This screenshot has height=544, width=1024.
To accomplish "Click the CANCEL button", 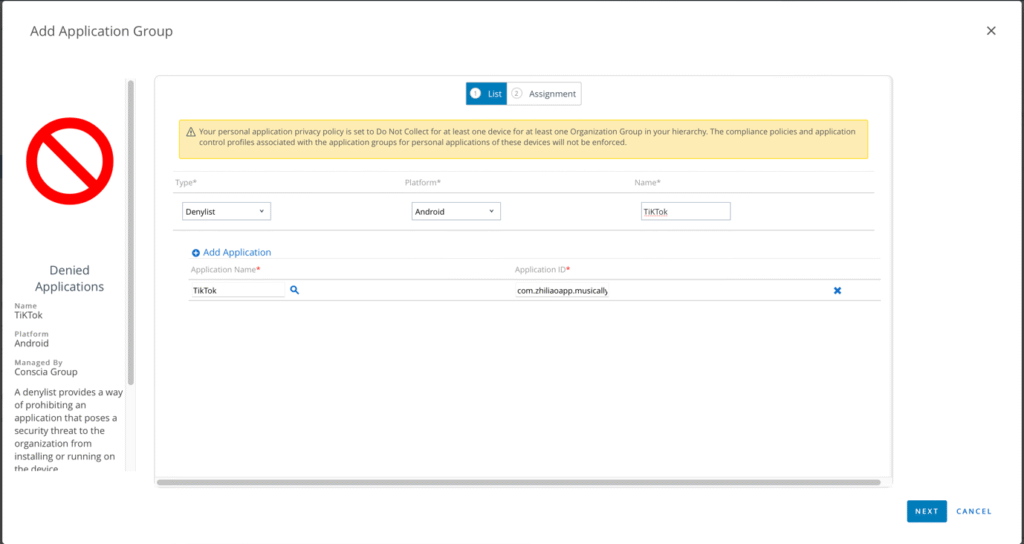I will tap(974, 511).
